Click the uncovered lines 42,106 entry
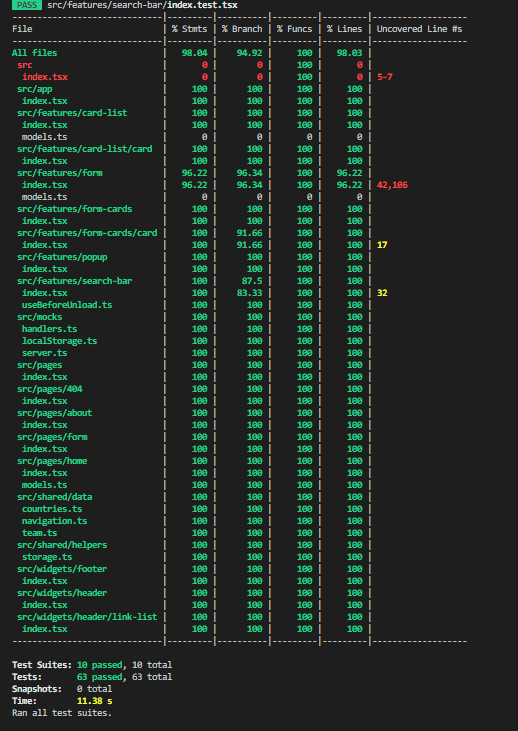Image resolution: width=518 pixels, height=731 pixels. pos(392,185)
